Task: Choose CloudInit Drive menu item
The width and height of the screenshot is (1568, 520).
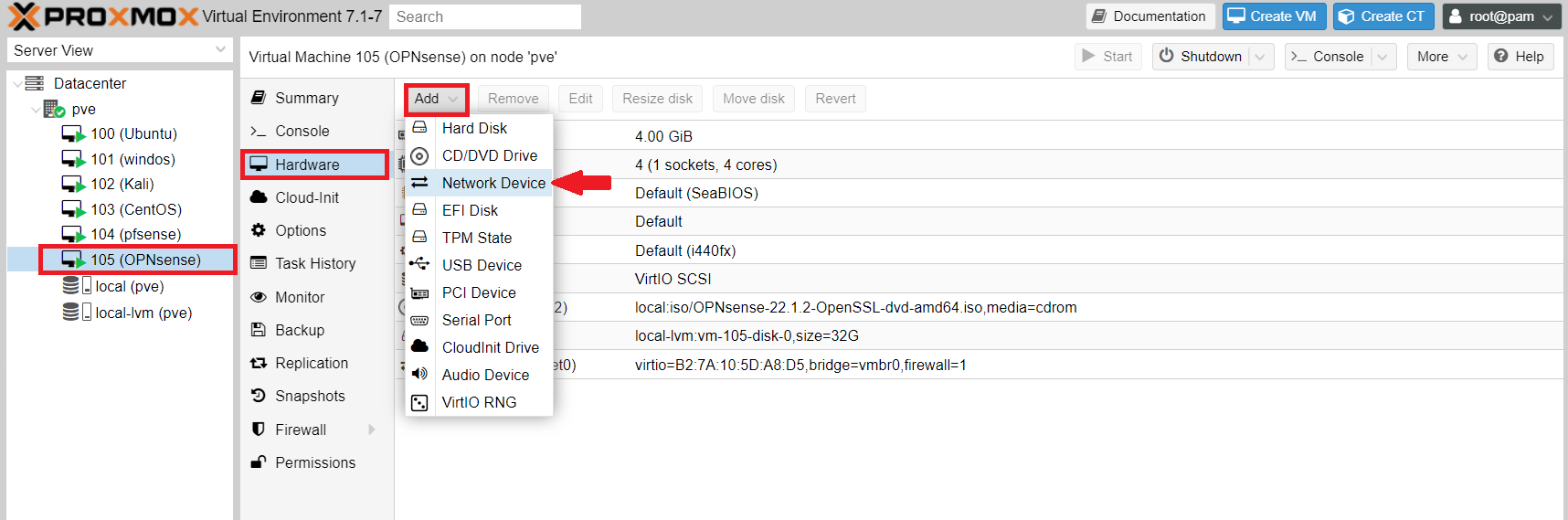Action: coord(479,347)
